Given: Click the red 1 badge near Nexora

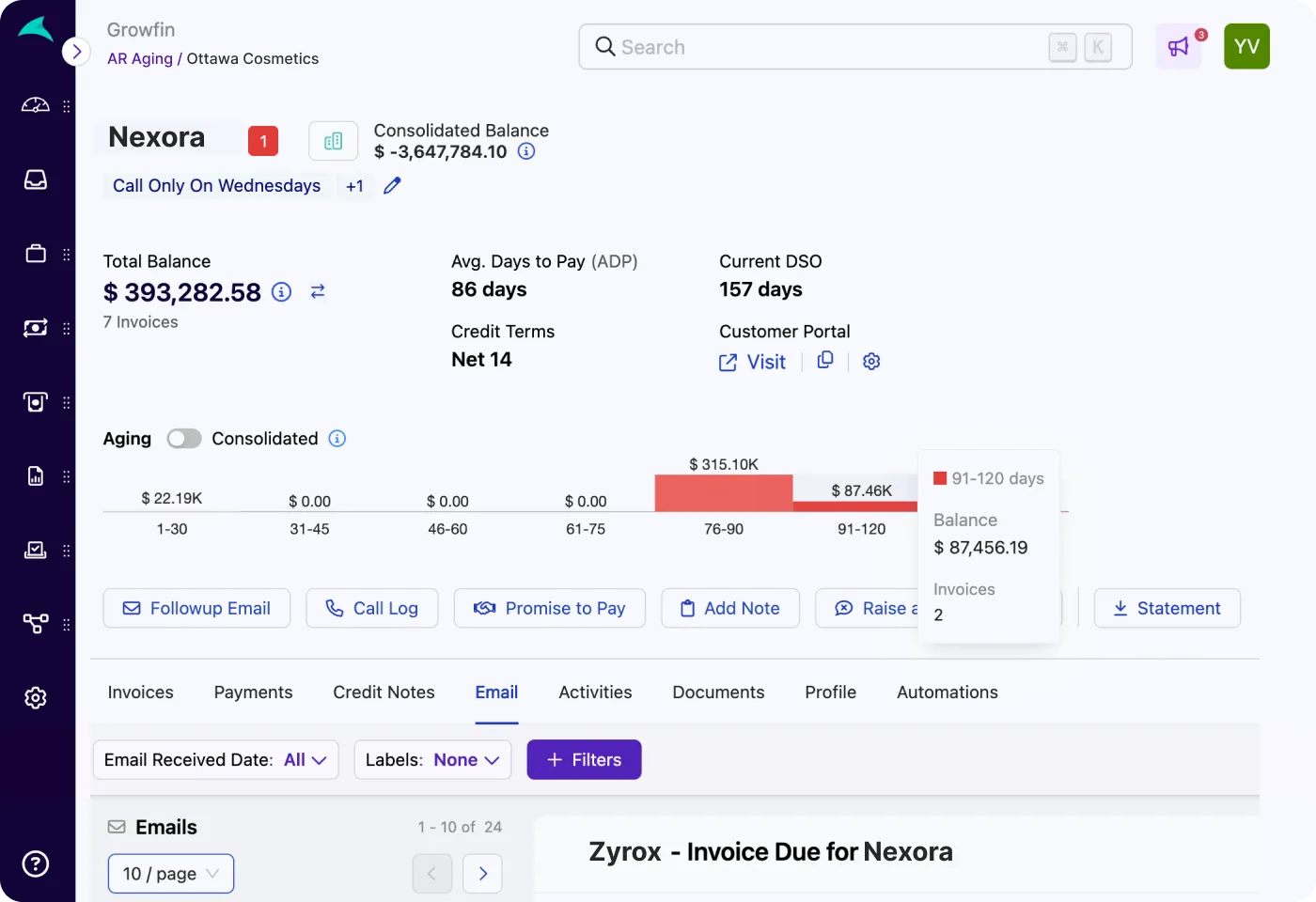Looking at the screenshot, I should click(263, 141).
